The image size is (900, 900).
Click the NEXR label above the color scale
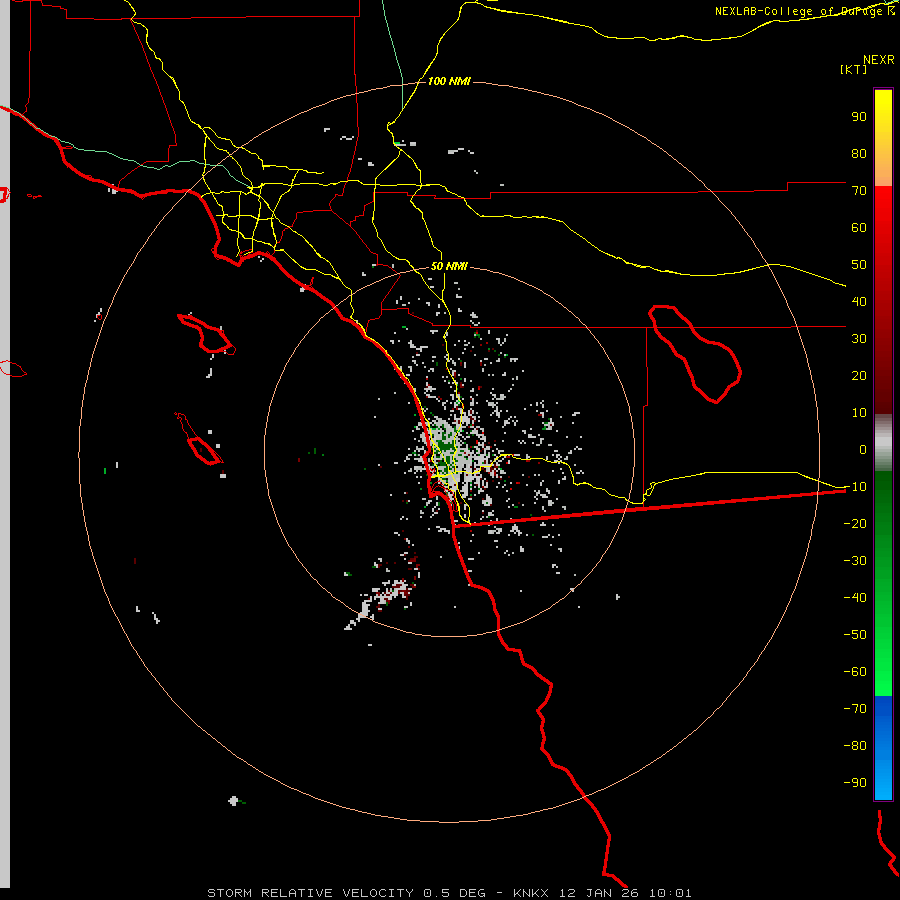click(x=879, y=60)
